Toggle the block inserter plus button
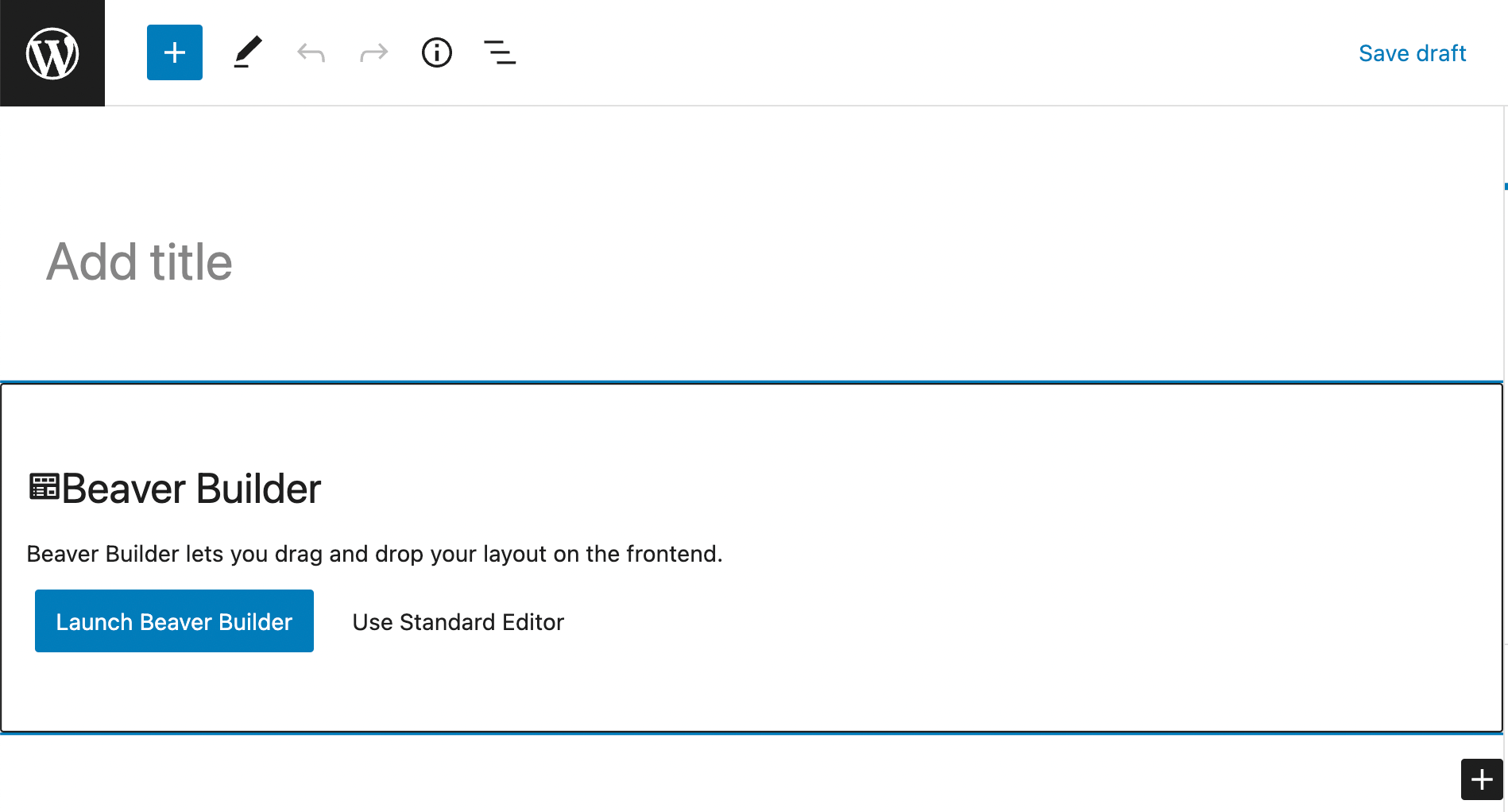Image resolution: width=1508 pixels, height=812 pixels. (x=175, y=53)
